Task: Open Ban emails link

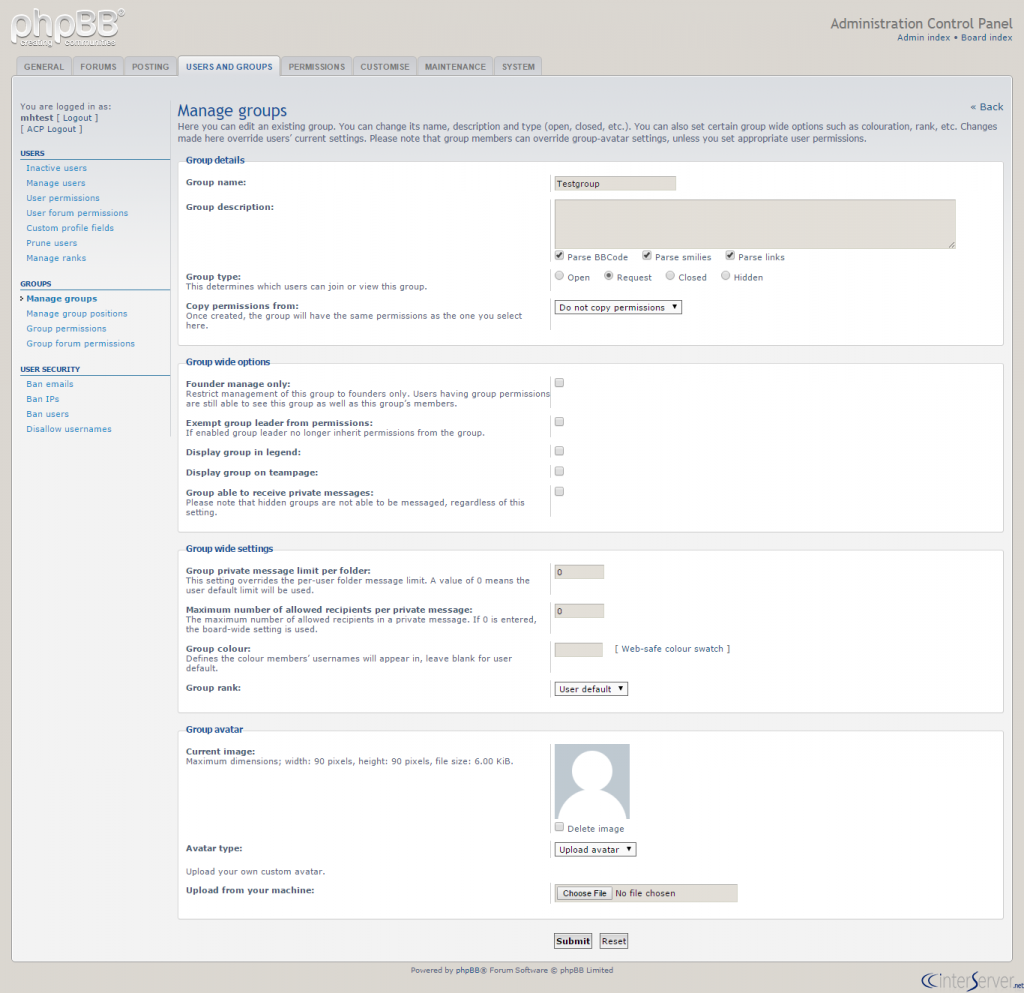Action: [x=50, y=384]
